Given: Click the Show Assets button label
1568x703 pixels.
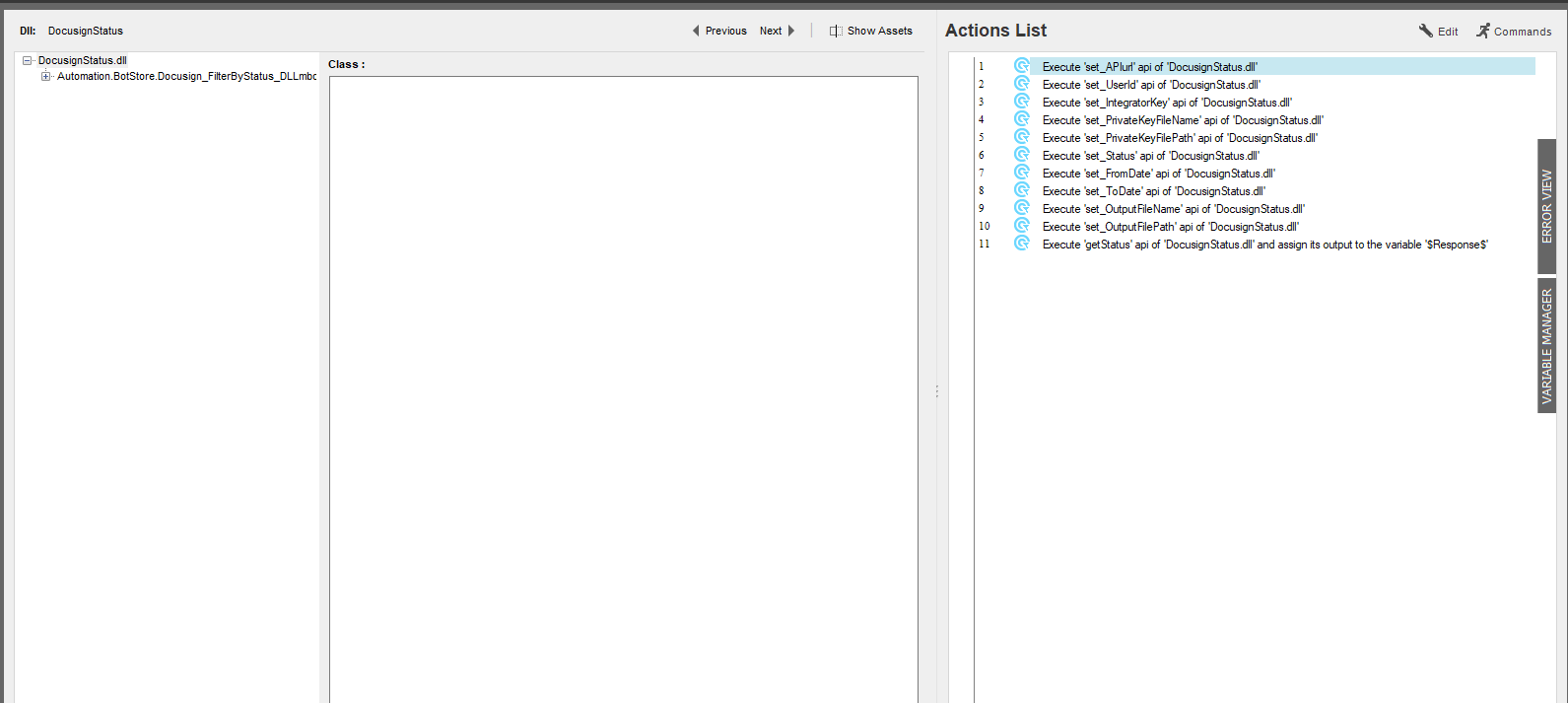Looking at the screenshot, I should (880, 31).
